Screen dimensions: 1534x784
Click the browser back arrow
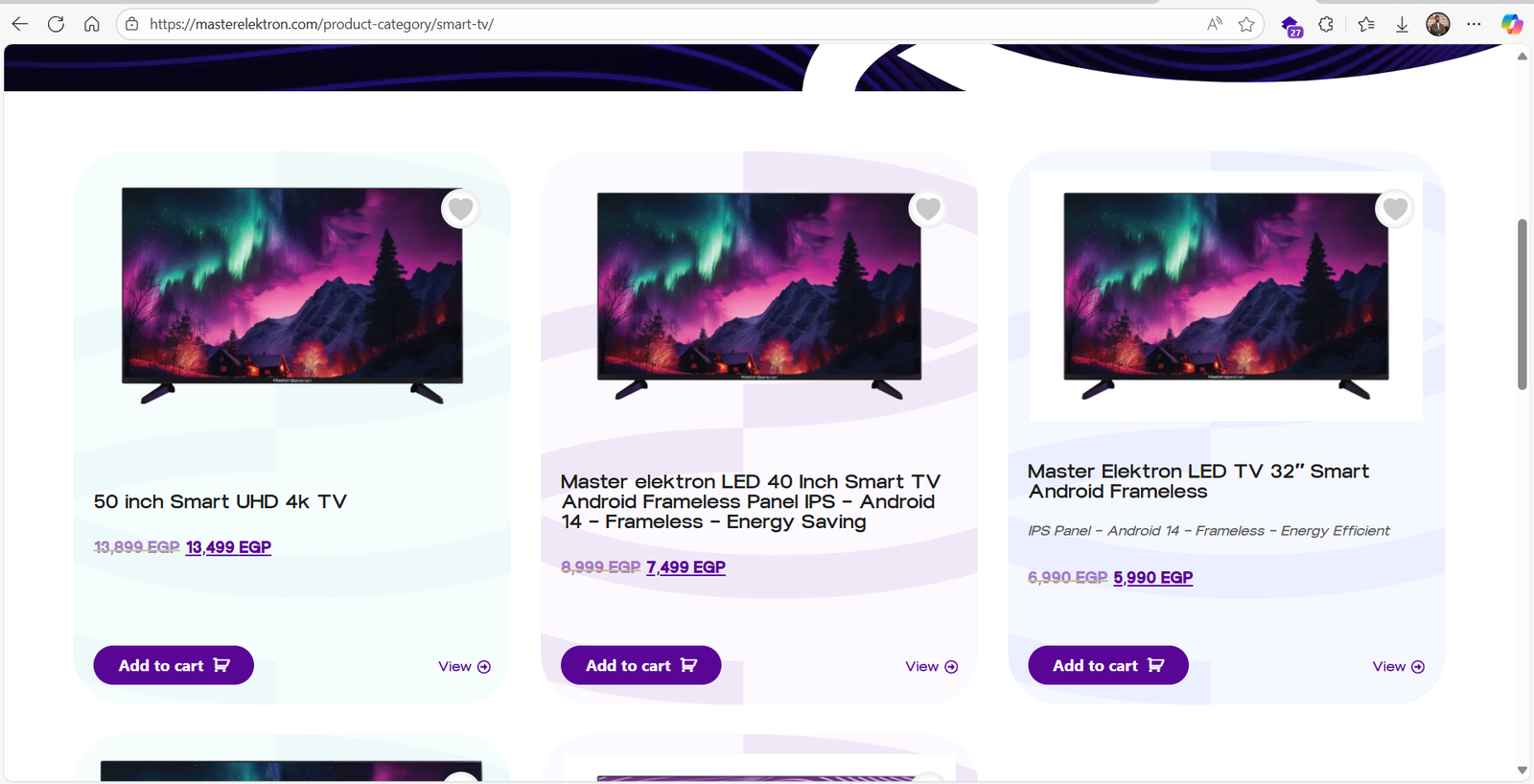click(20, 24)
